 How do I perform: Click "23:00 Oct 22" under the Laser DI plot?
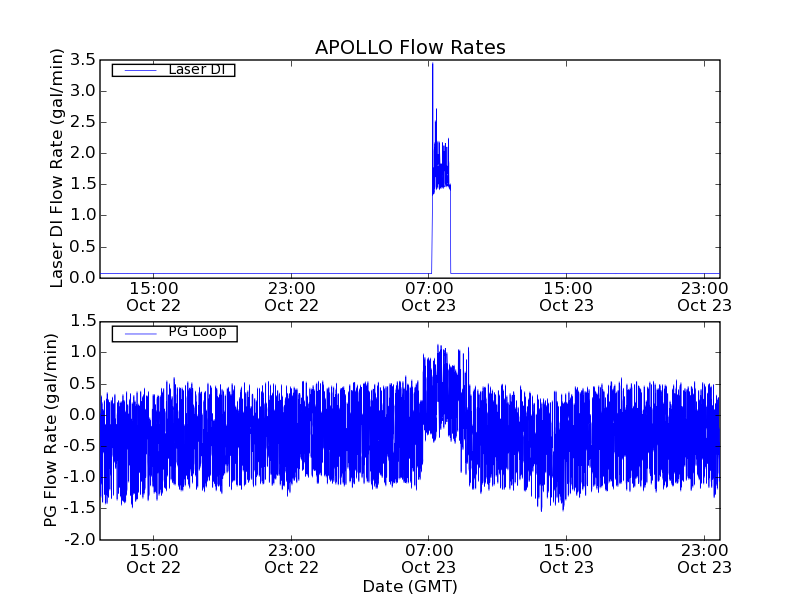pos(291,297)
